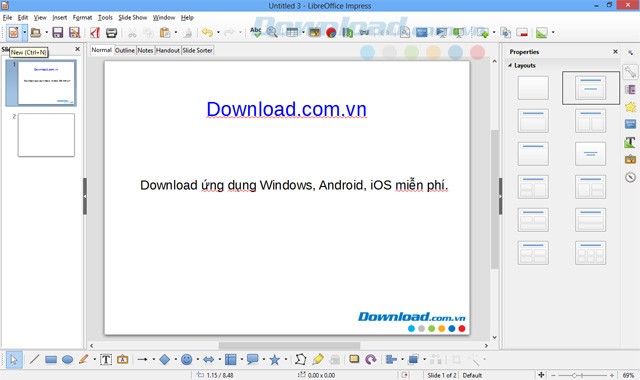Switch to the Notes view tab
The width and height of the screenshot is (640, 380).
click(145, 50)
